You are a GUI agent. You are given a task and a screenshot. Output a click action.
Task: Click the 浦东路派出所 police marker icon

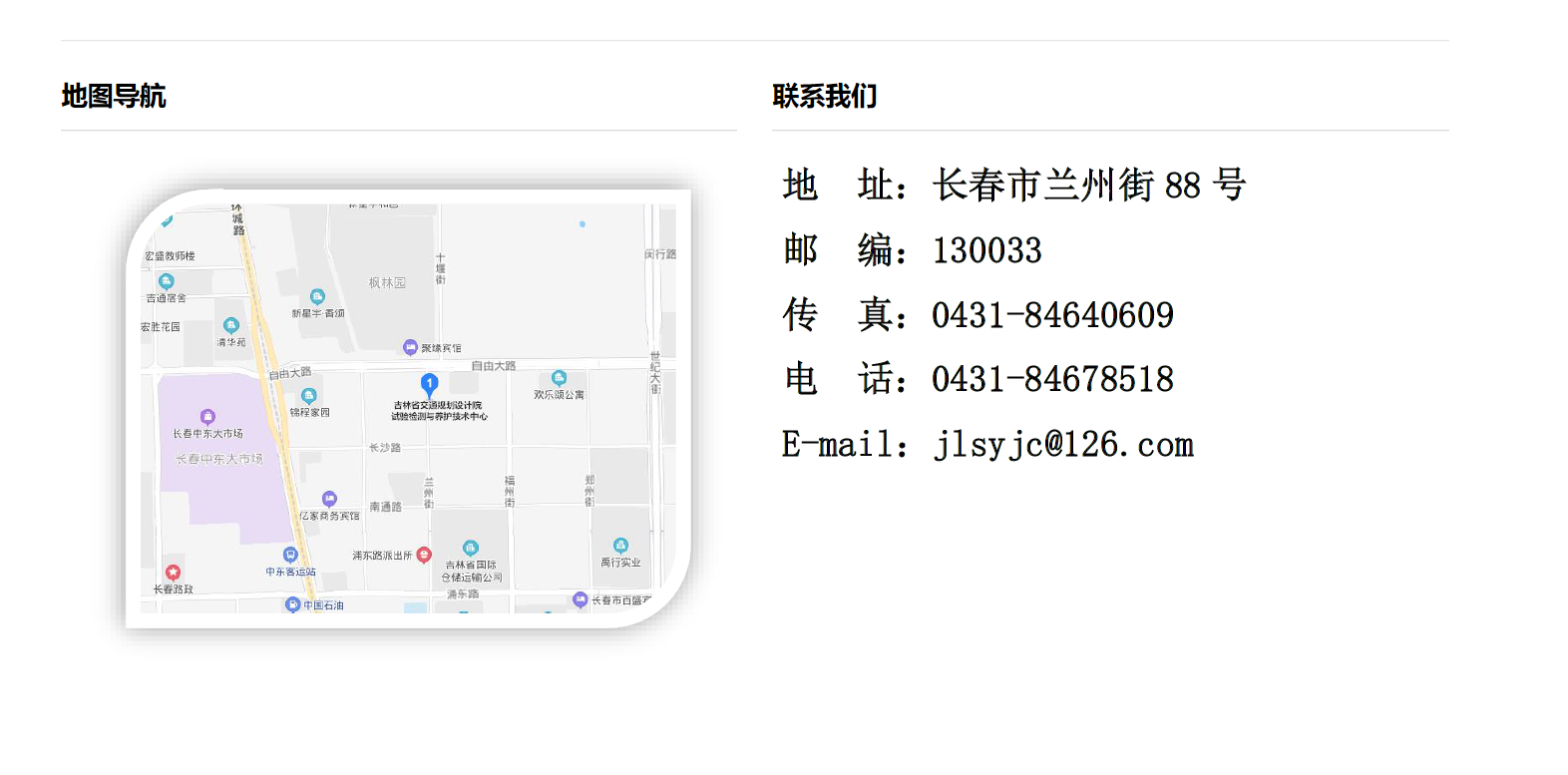click(x=424, y=555)
